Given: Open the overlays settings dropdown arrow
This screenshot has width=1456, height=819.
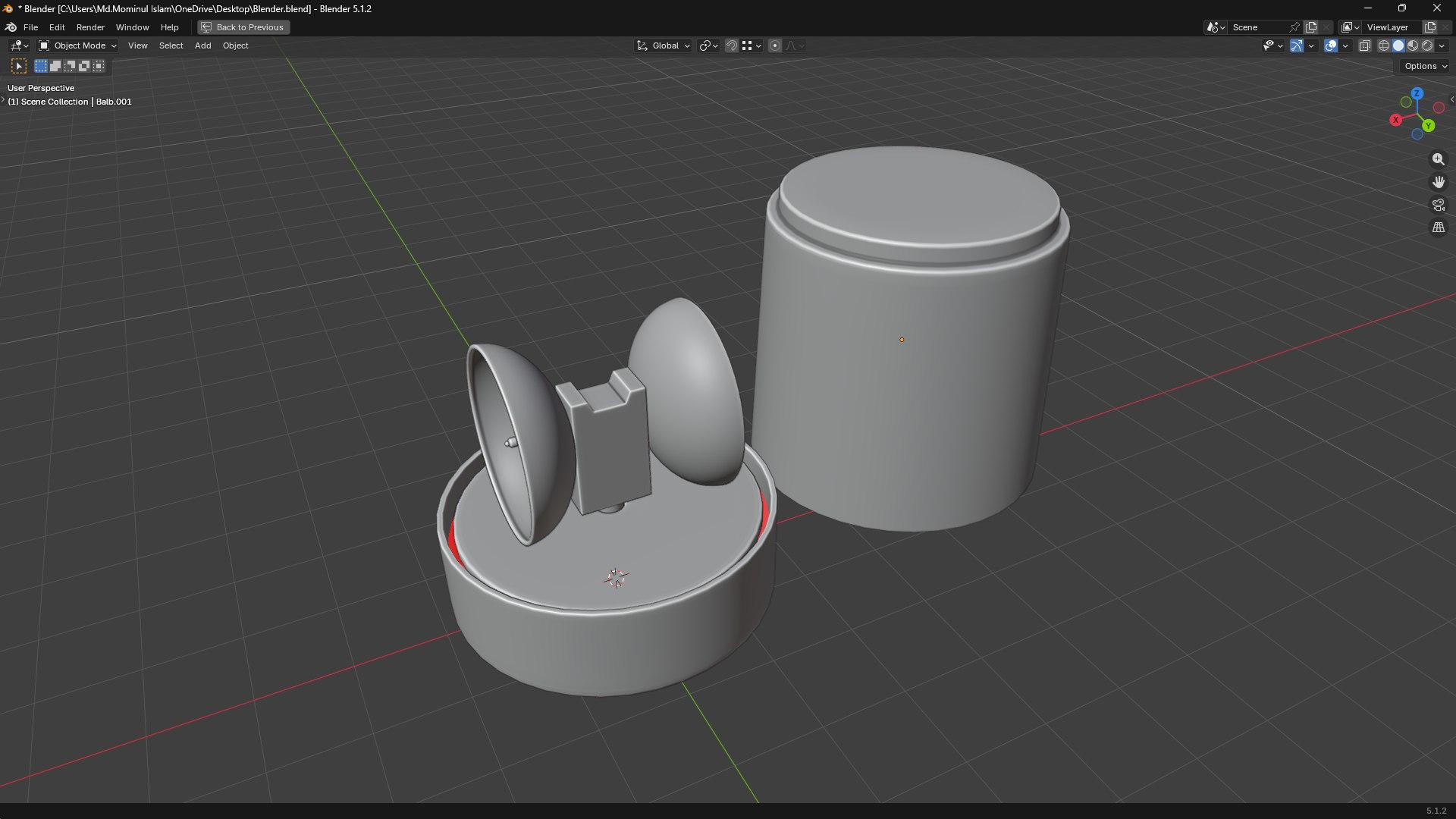Looking at the screenshot, I should point(1345,45).
